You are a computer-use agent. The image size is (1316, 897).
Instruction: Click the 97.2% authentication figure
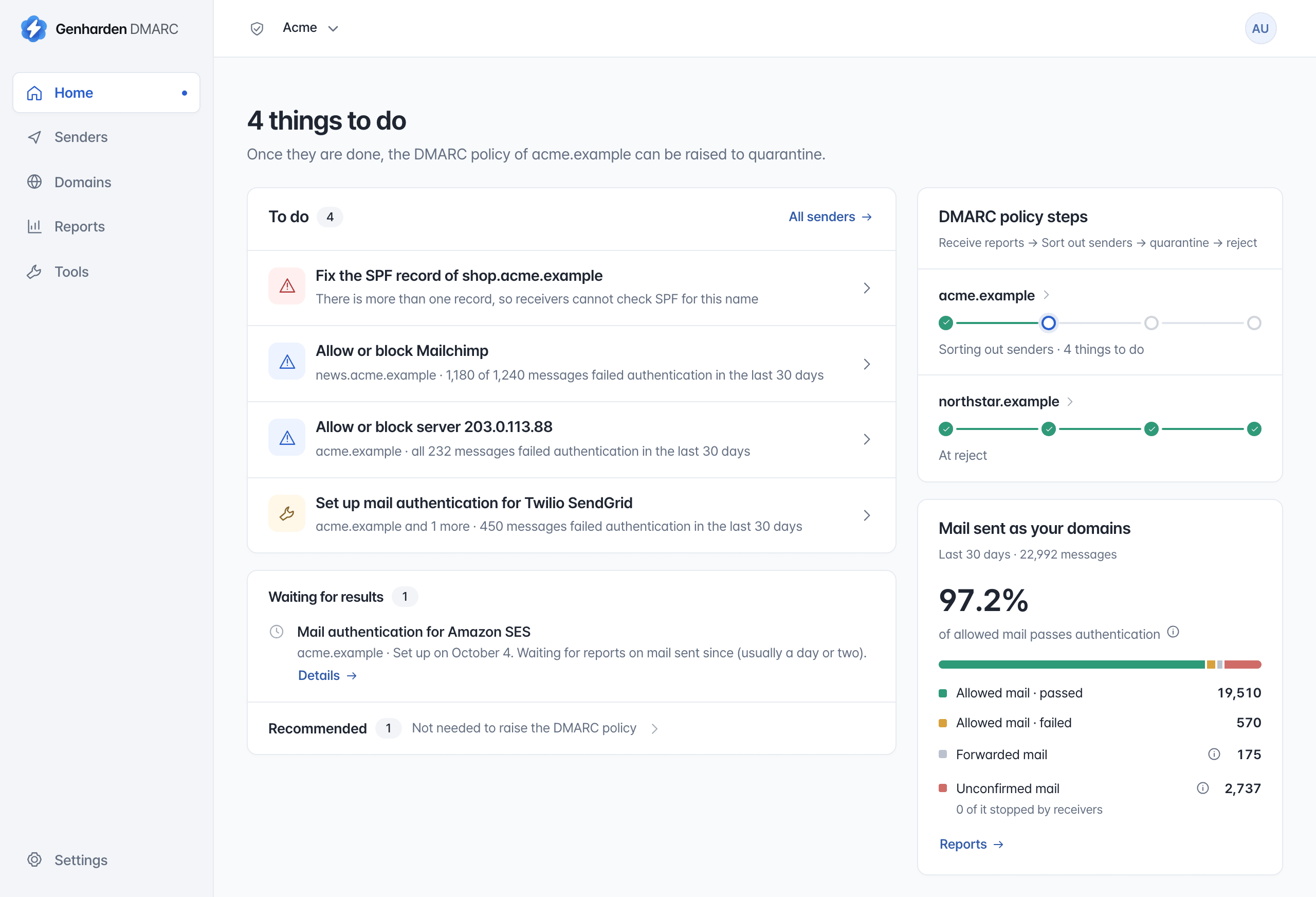983,600
